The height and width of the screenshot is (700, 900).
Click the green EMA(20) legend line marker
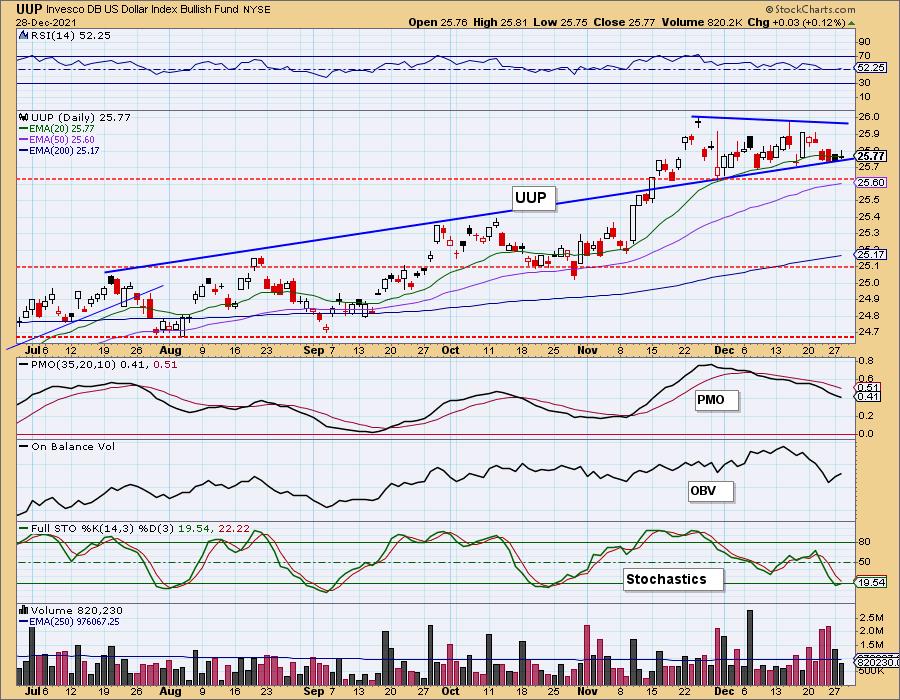(x=24, y=129)
